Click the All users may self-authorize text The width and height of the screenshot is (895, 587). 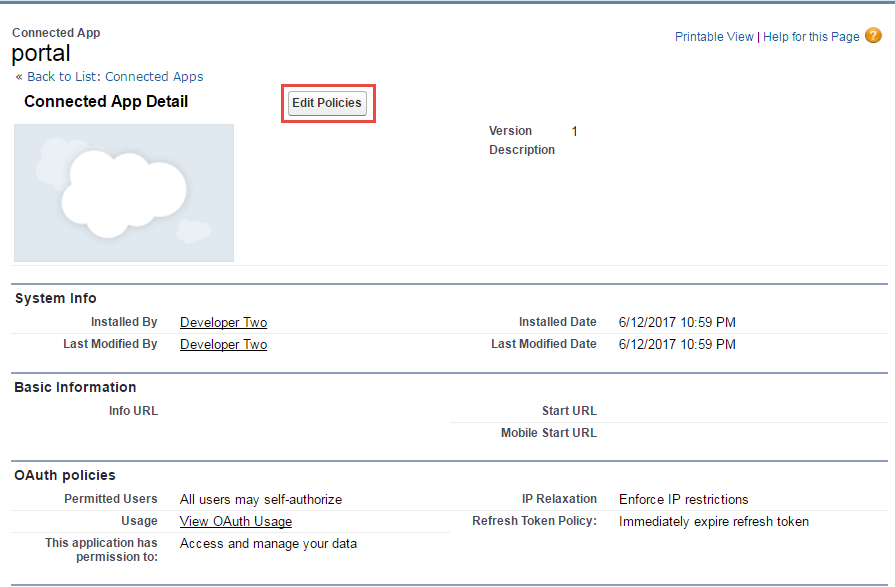pyautogui.click(x=261, y=500)
